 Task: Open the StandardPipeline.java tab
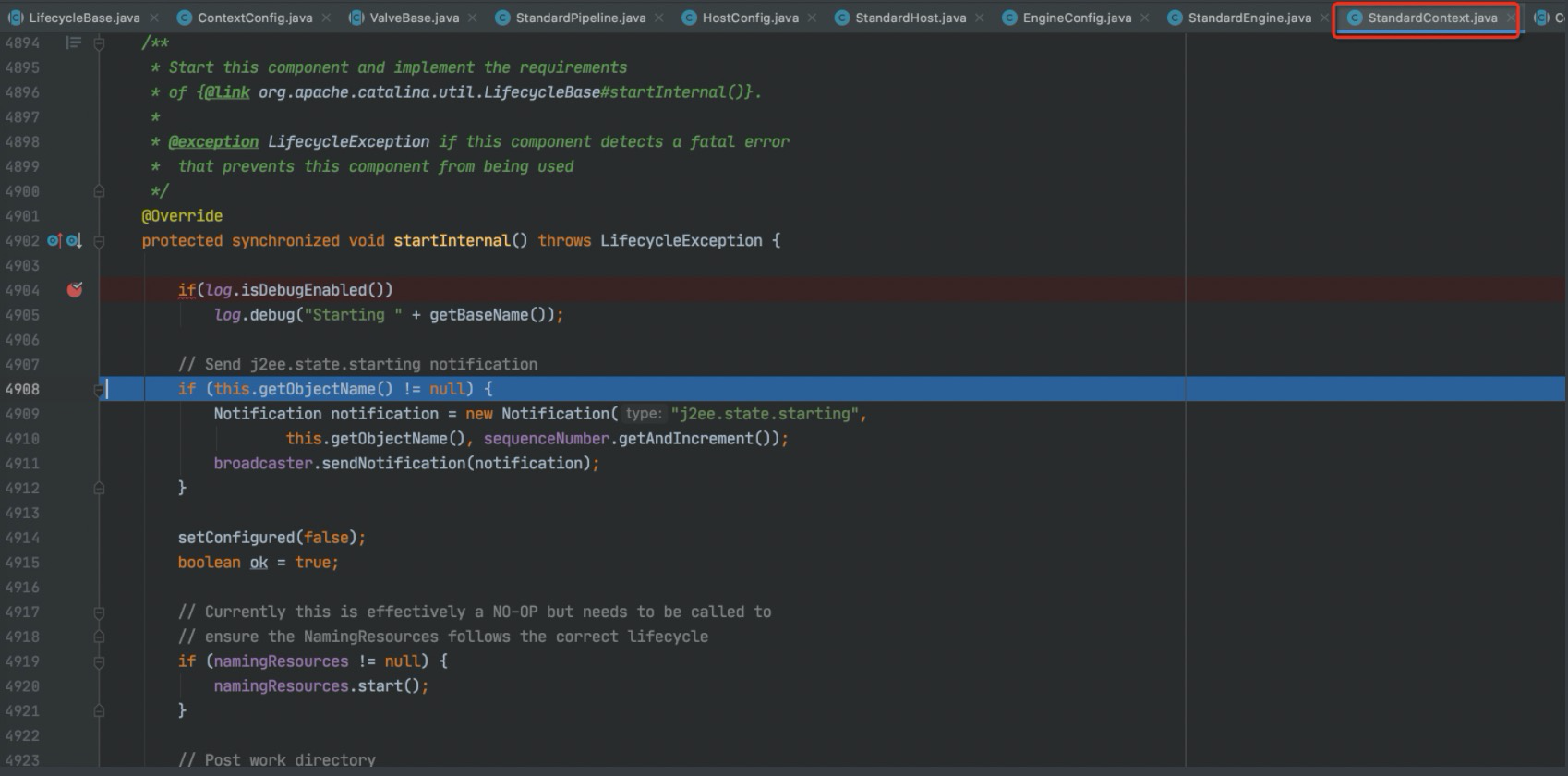tap(581, 18)
